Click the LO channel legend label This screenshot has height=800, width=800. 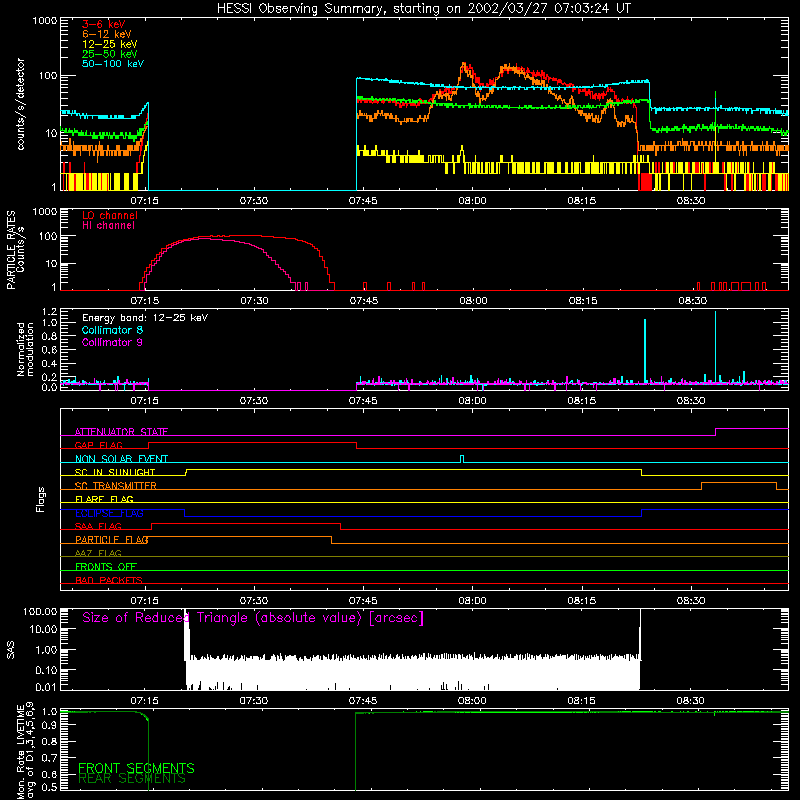click(x=109, y=215)
